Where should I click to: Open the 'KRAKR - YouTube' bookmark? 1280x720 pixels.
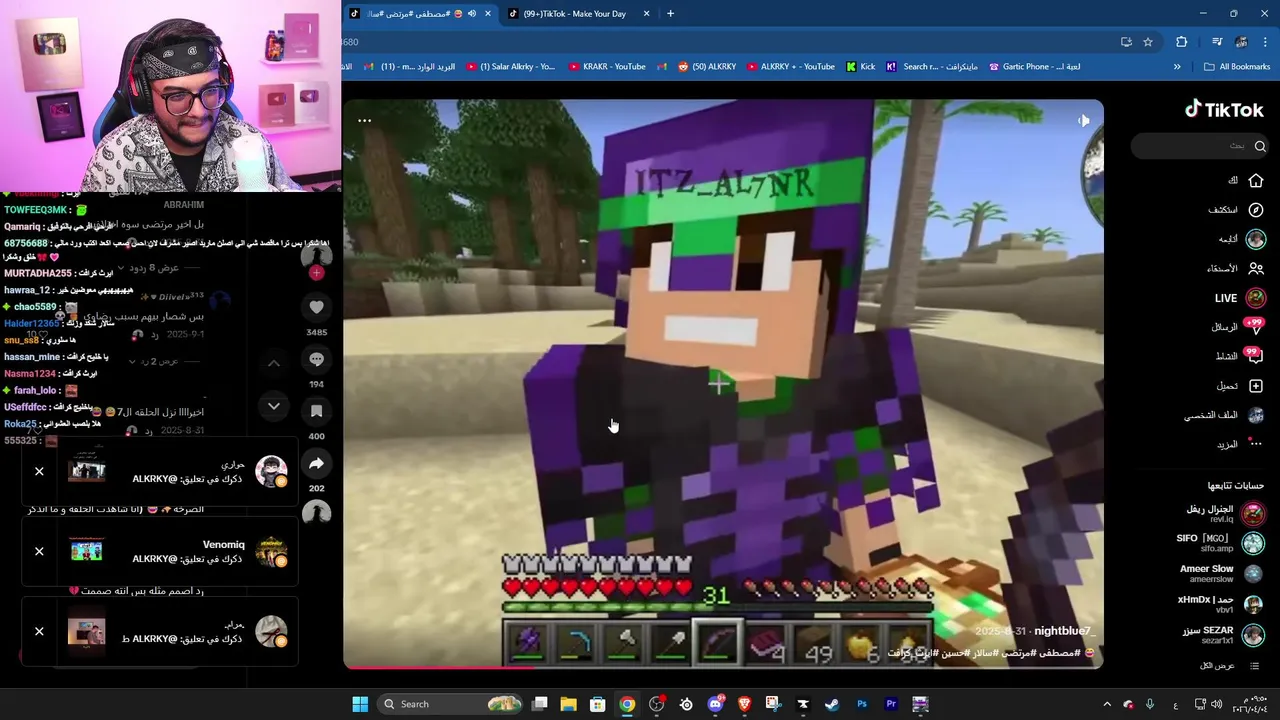coord(607,67)
